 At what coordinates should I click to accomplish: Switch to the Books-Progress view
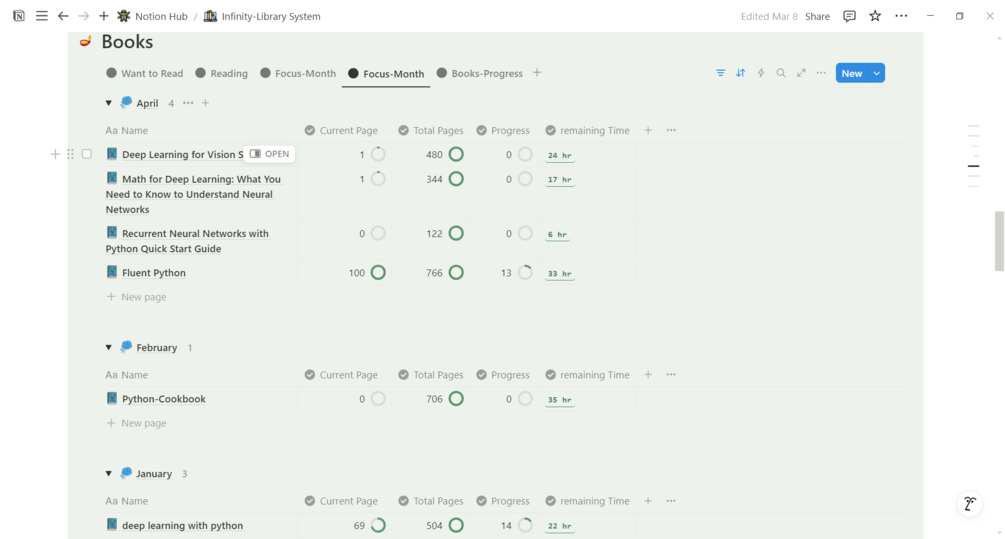tap(479, 73)
